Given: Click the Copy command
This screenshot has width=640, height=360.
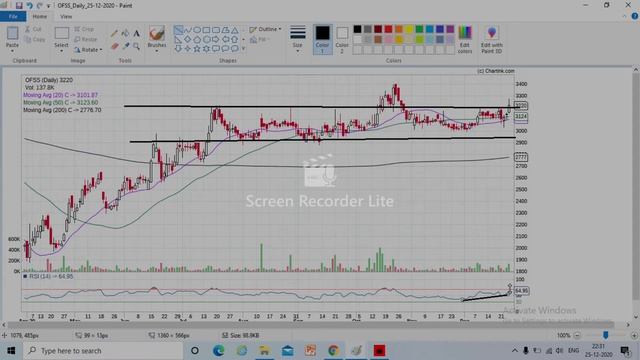Looking at the screenshot, I should (x=35, y=40).
